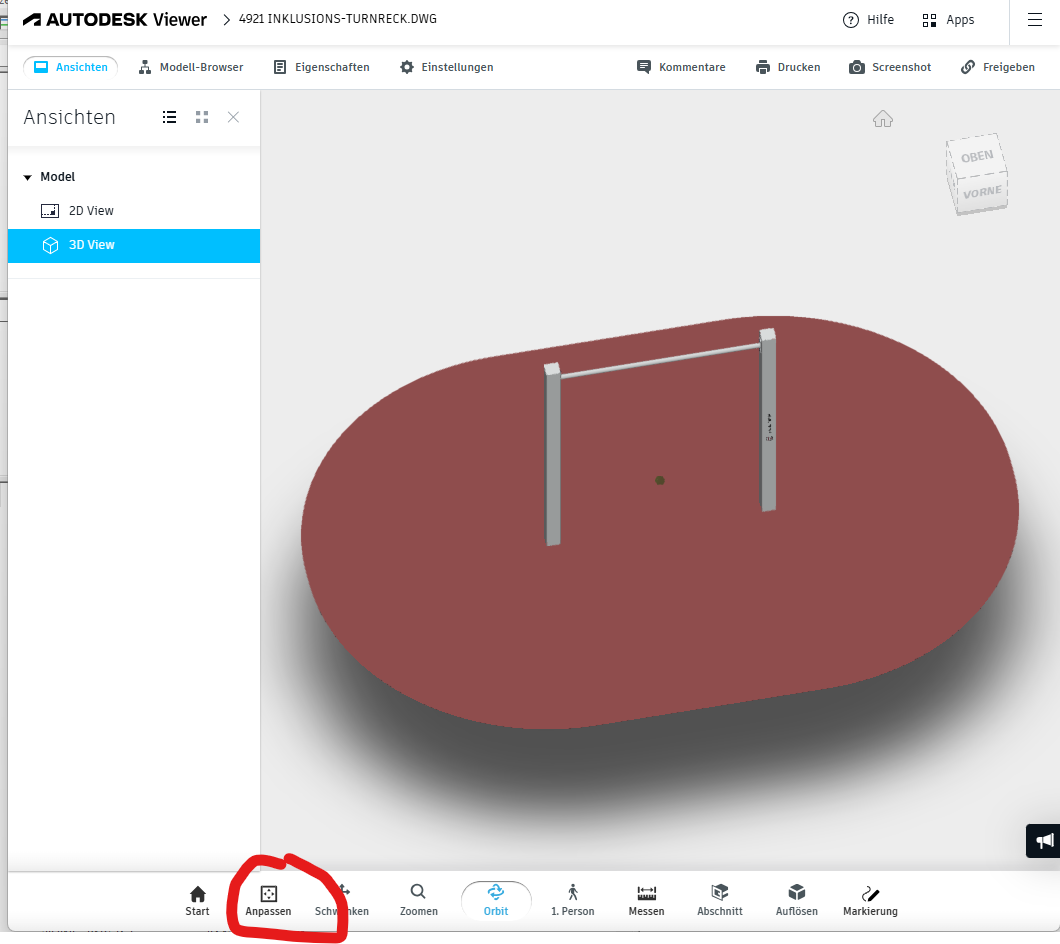Open the Eigenschaften tab

(322, 67)
